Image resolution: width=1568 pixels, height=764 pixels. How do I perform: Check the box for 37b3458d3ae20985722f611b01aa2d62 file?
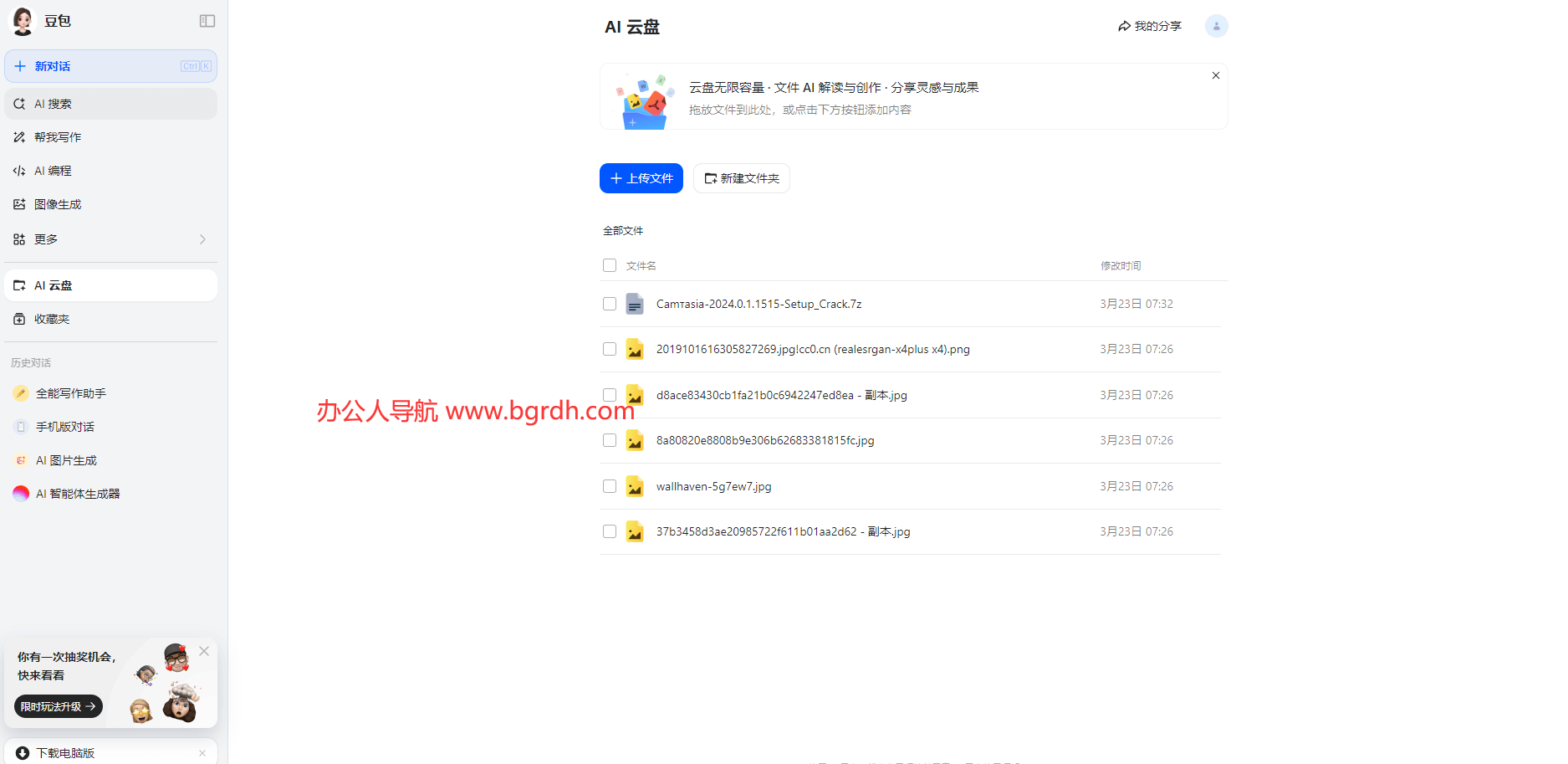click(610, 531)
